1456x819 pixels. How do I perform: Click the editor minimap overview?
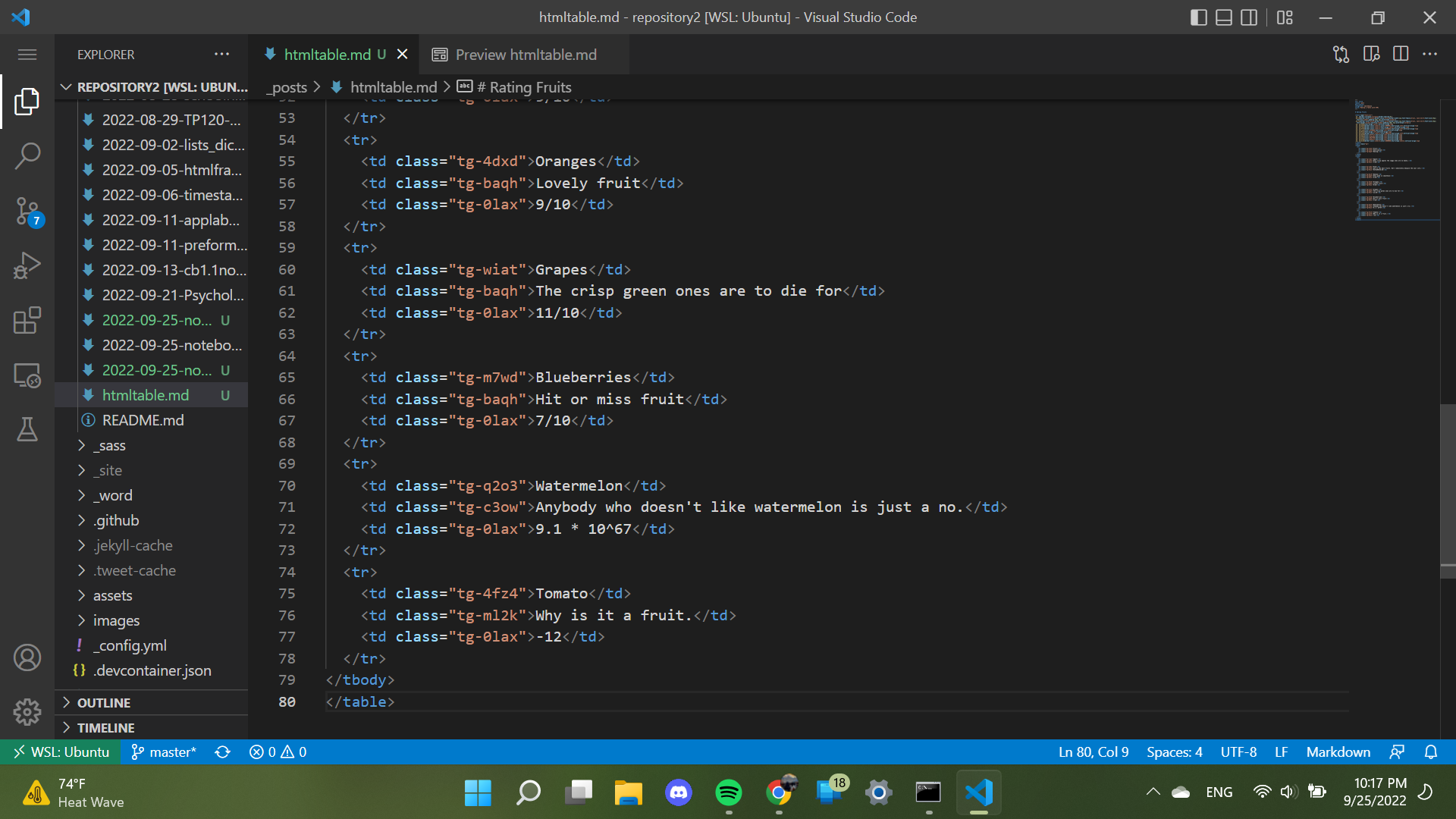click(x=1396, y=159)
